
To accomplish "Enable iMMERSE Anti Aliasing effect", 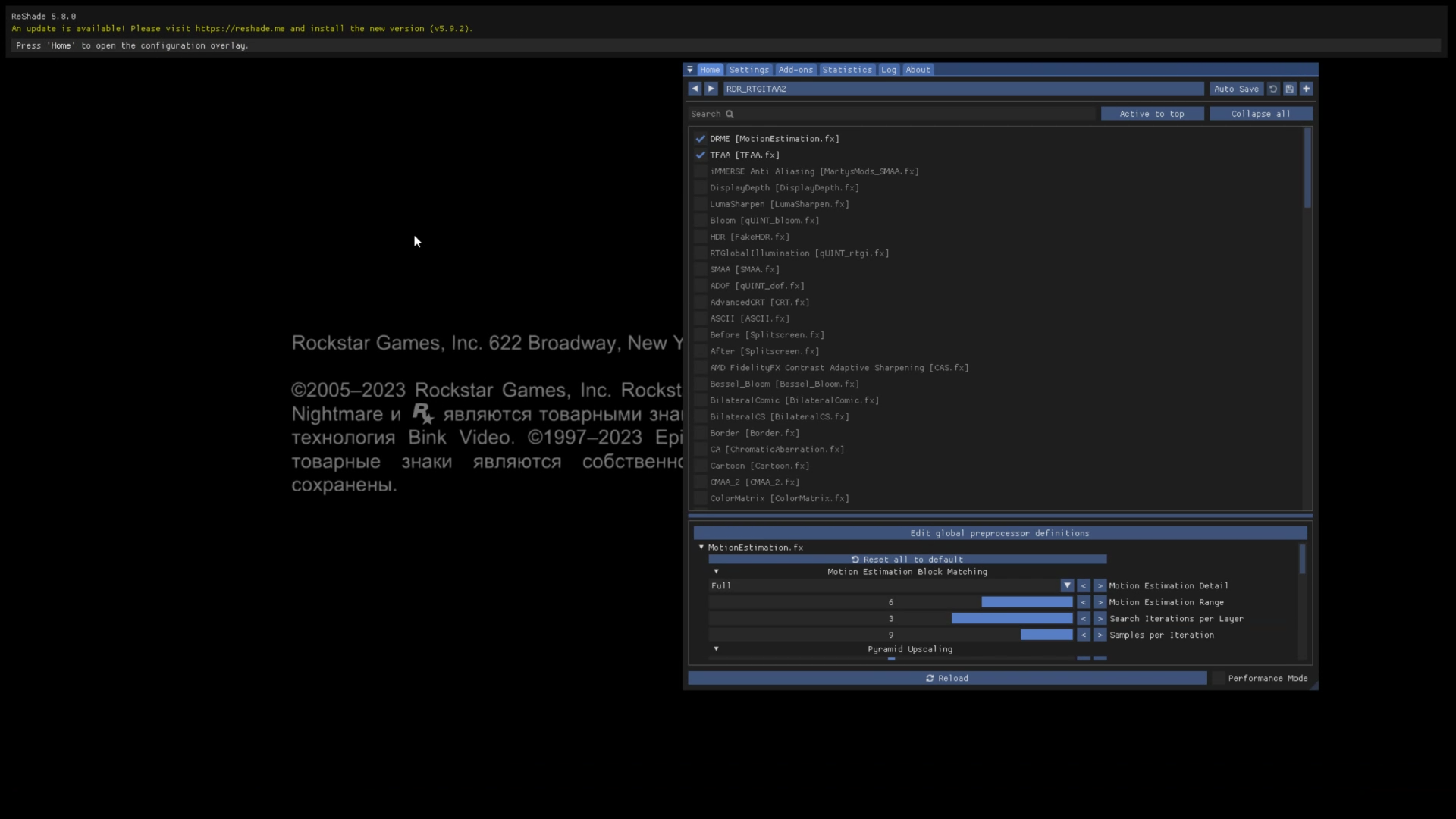I will coord(701,171).
